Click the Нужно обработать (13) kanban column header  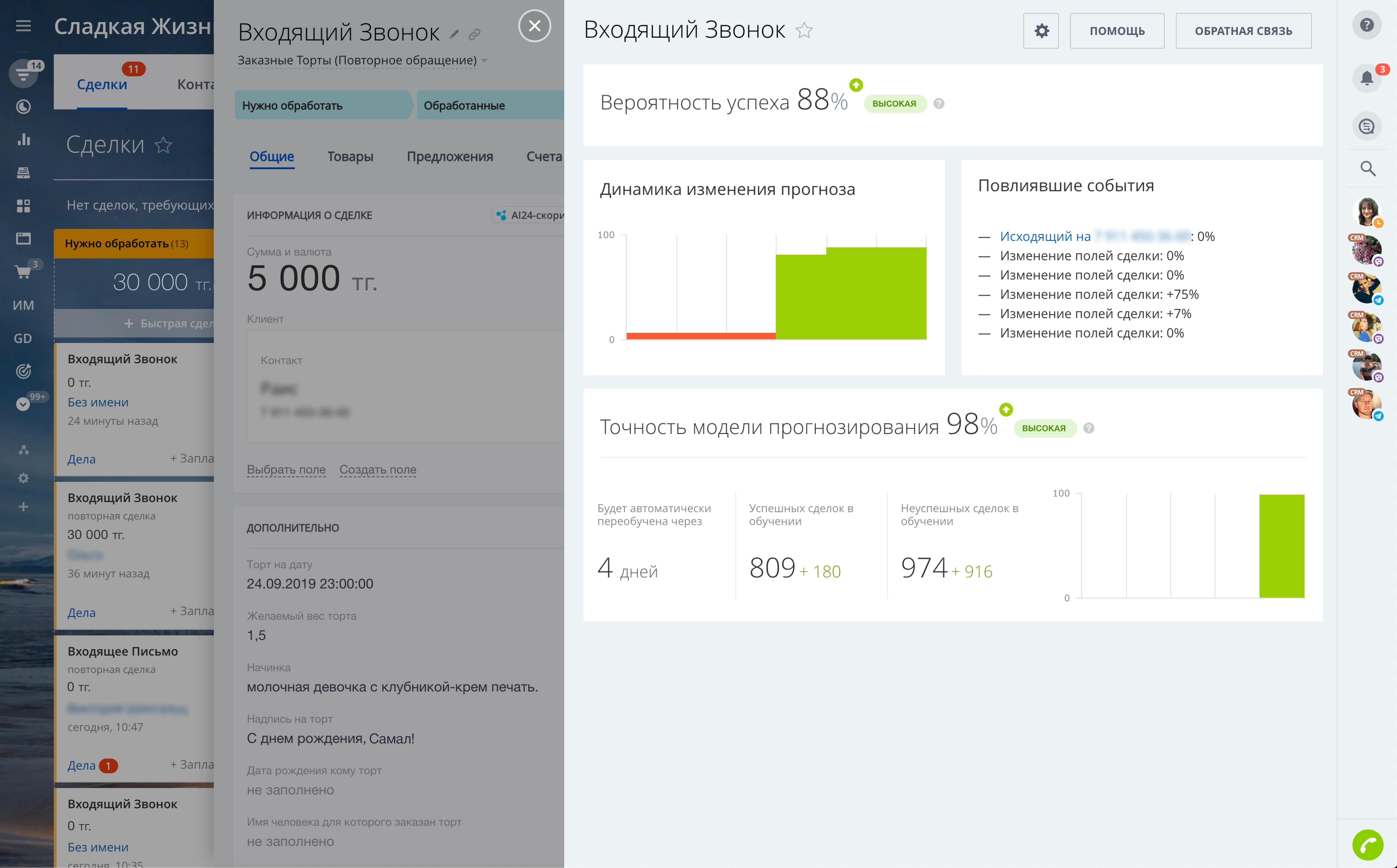coord(134,243)
